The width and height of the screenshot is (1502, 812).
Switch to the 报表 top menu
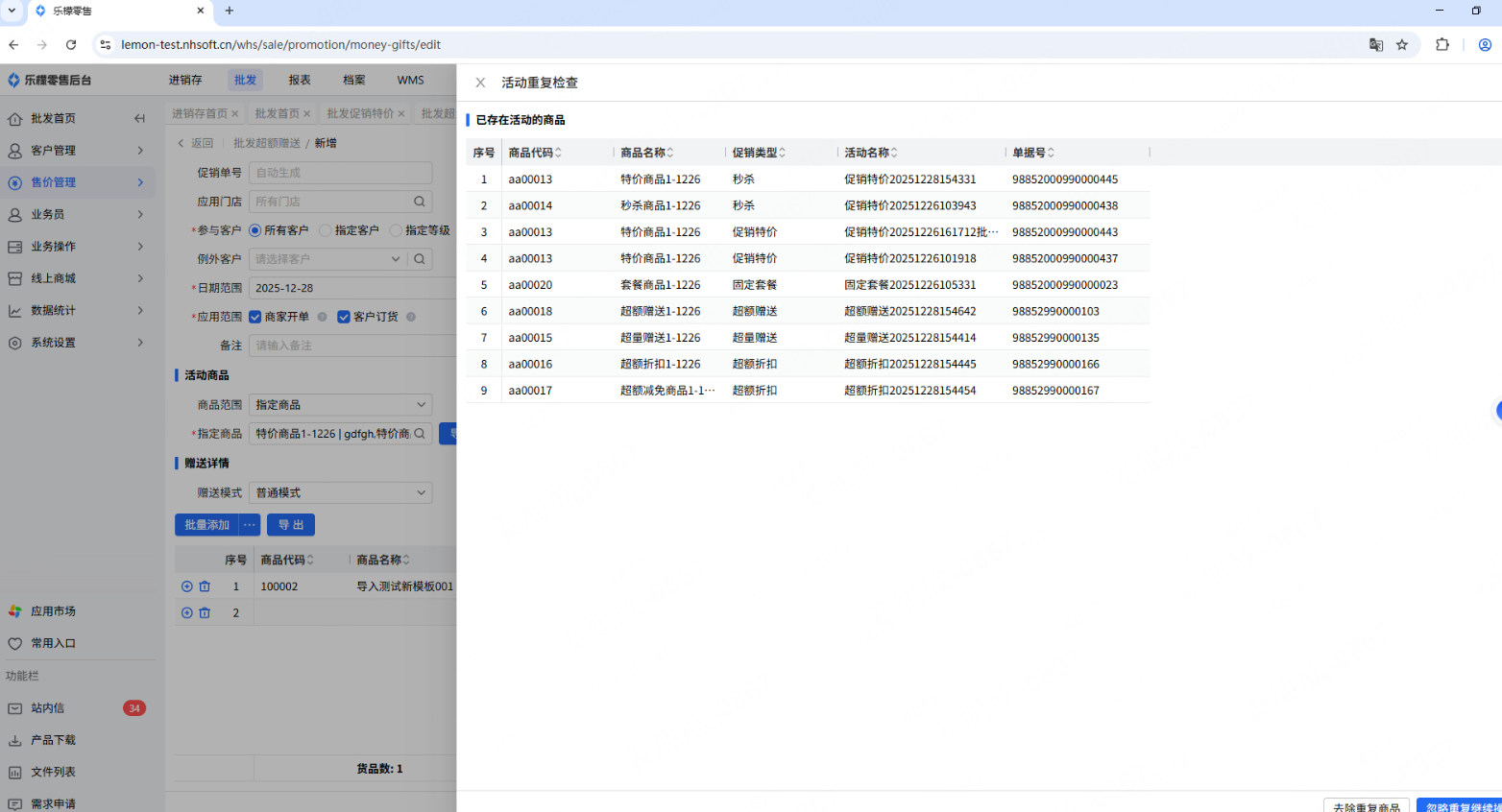pos(300,80)
